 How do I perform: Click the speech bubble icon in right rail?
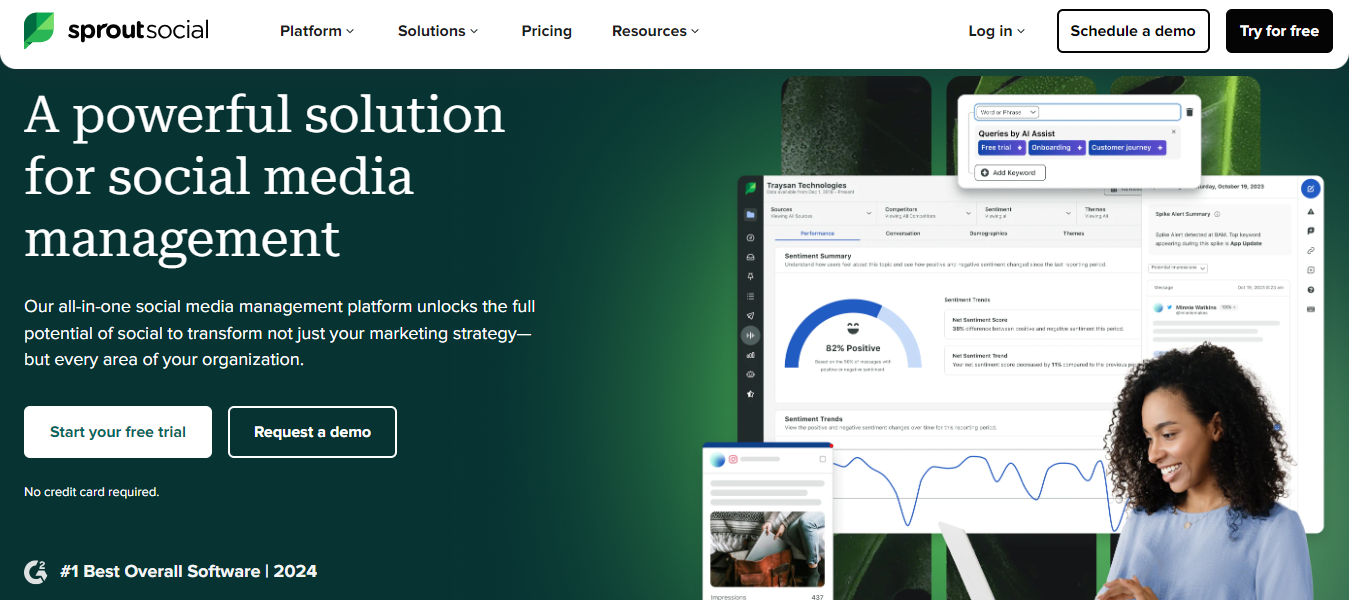(1311, 231)
